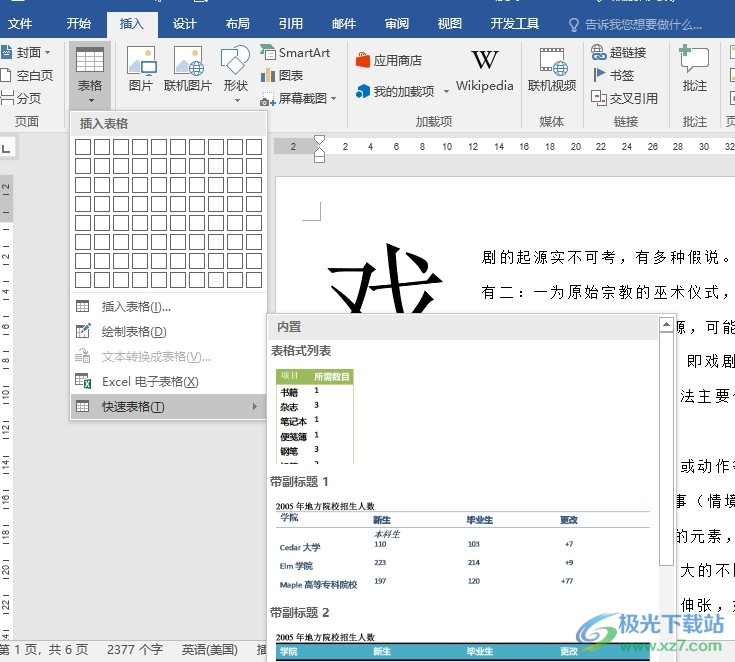Insert 联机视频 online video
This screenshot has height=662, width=735.
click(552, 69)
